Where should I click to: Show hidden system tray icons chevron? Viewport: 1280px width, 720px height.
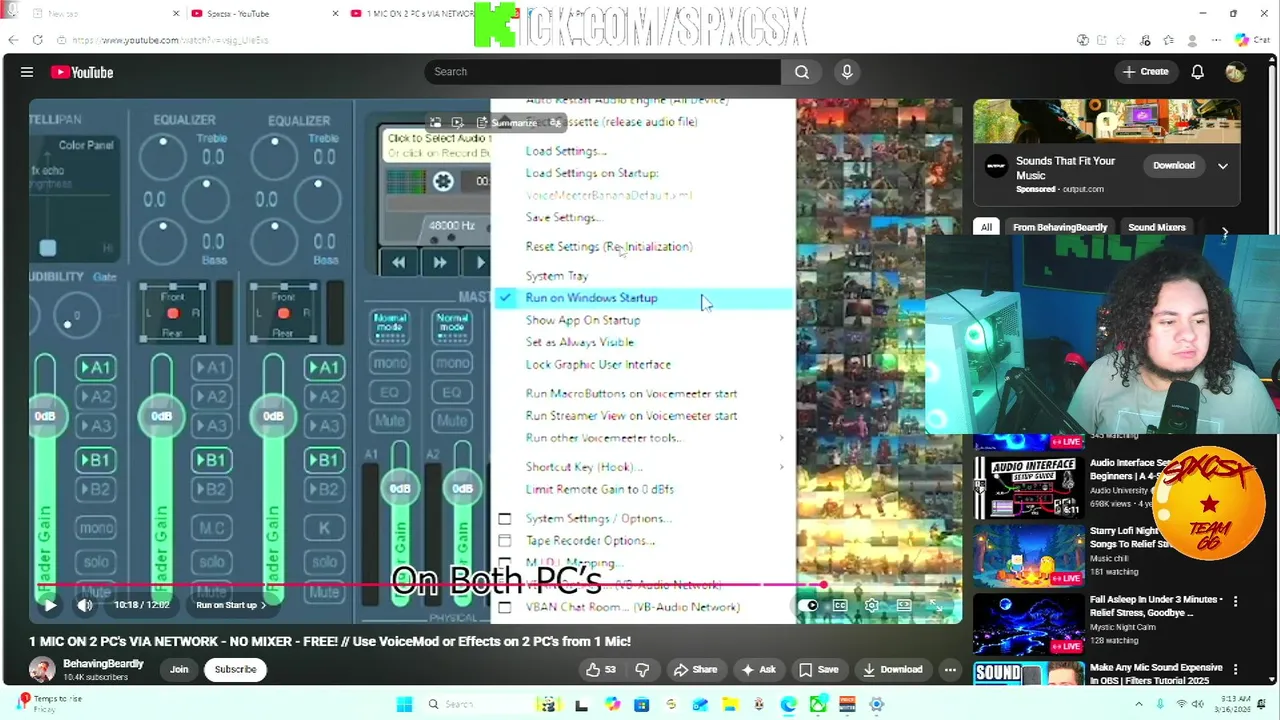[x=1138, y=704]
